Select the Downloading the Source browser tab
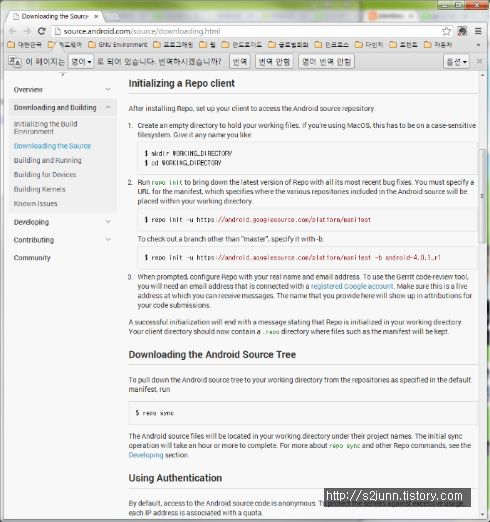Image resolution: width=490 pixels, height=522 pixels. 55,16
